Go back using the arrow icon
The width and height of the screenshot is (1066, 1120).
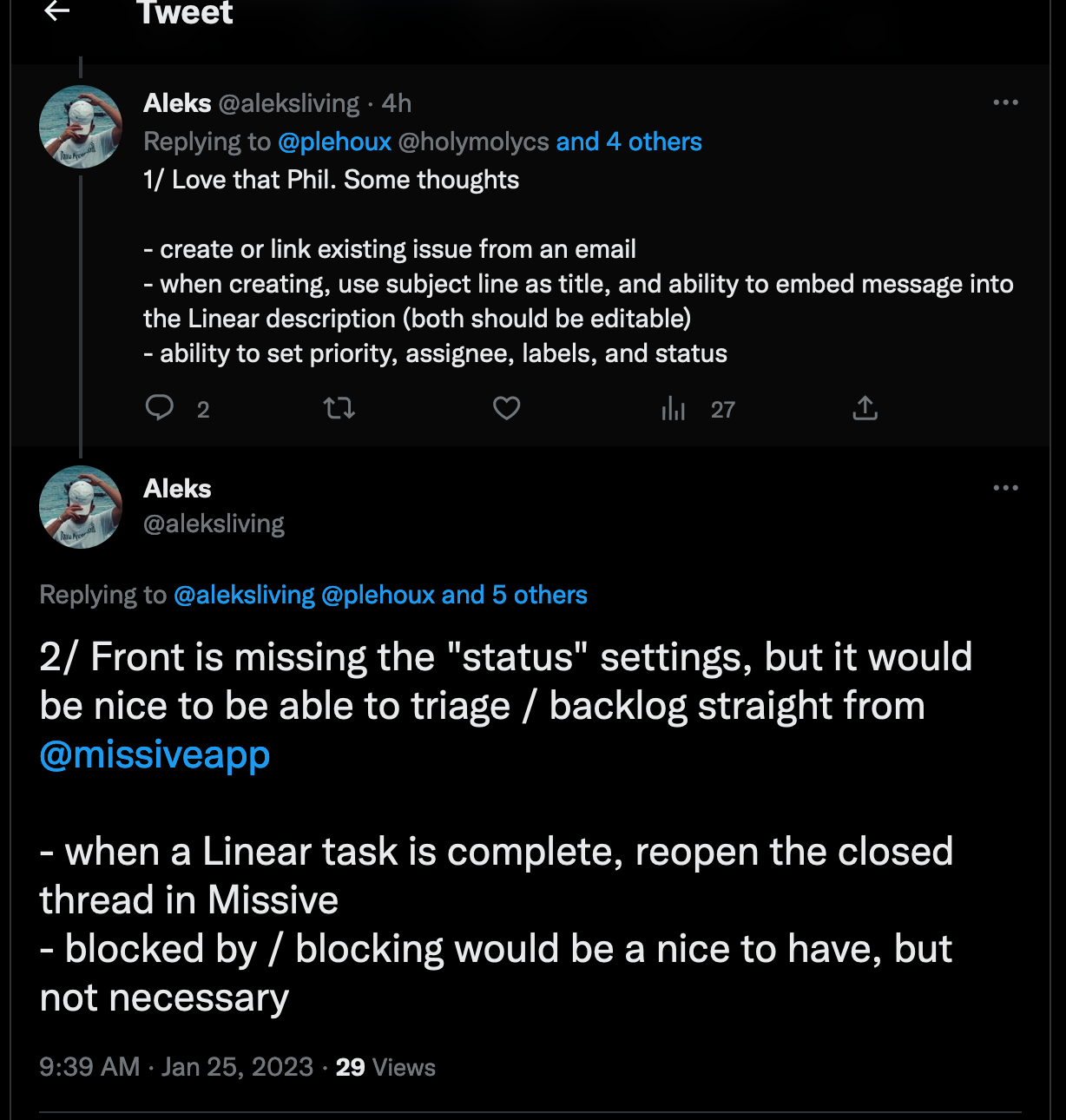click(x=56, y=10)
